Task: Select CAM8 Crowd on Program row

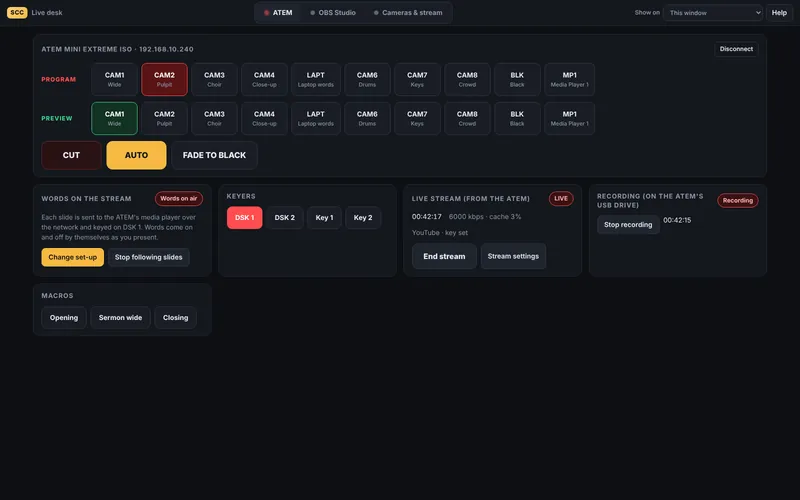Action: [467, 79]
